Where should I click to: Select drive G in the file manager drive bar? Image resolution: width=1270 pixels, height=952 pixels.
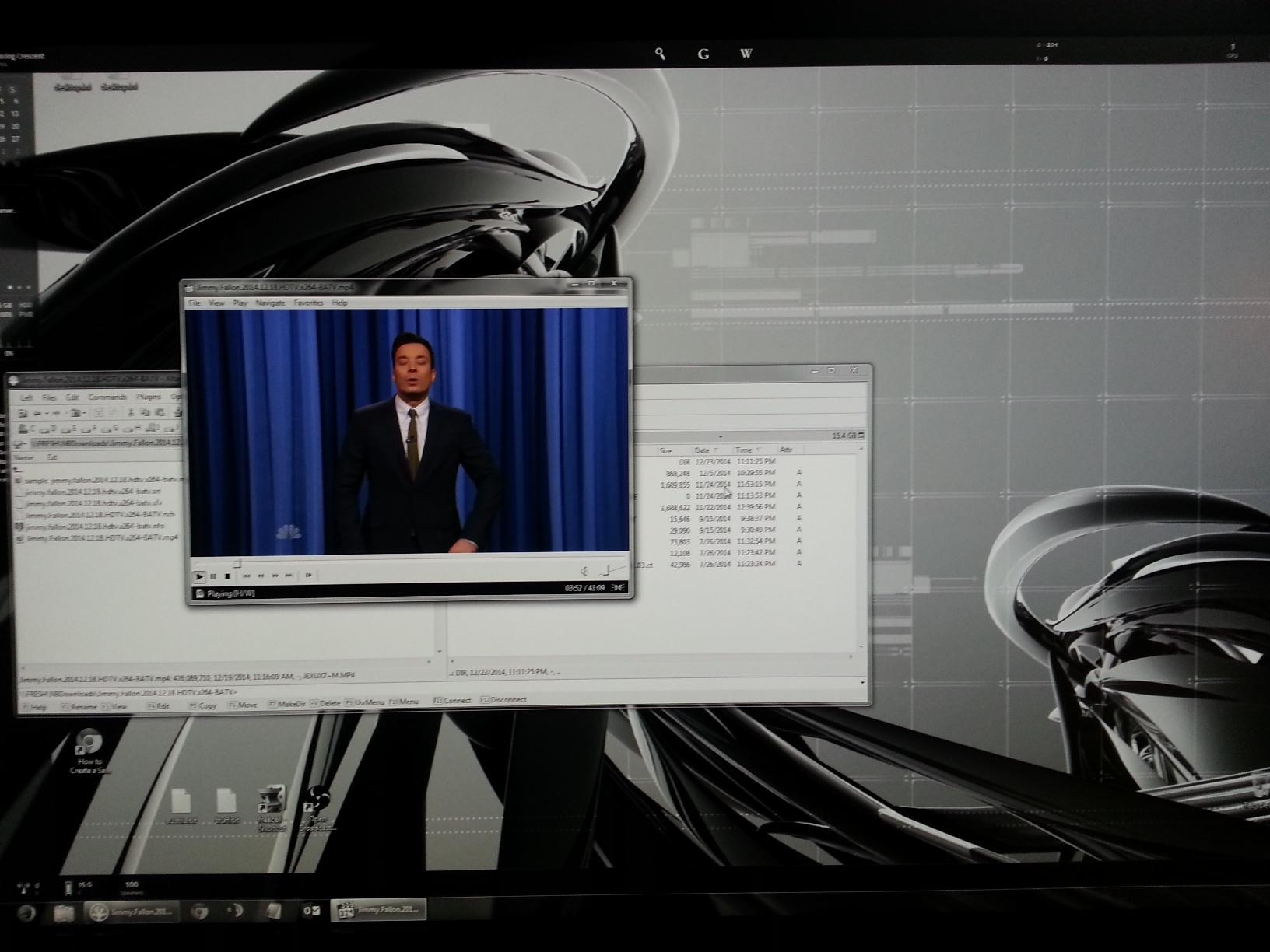tap(111, 429)
